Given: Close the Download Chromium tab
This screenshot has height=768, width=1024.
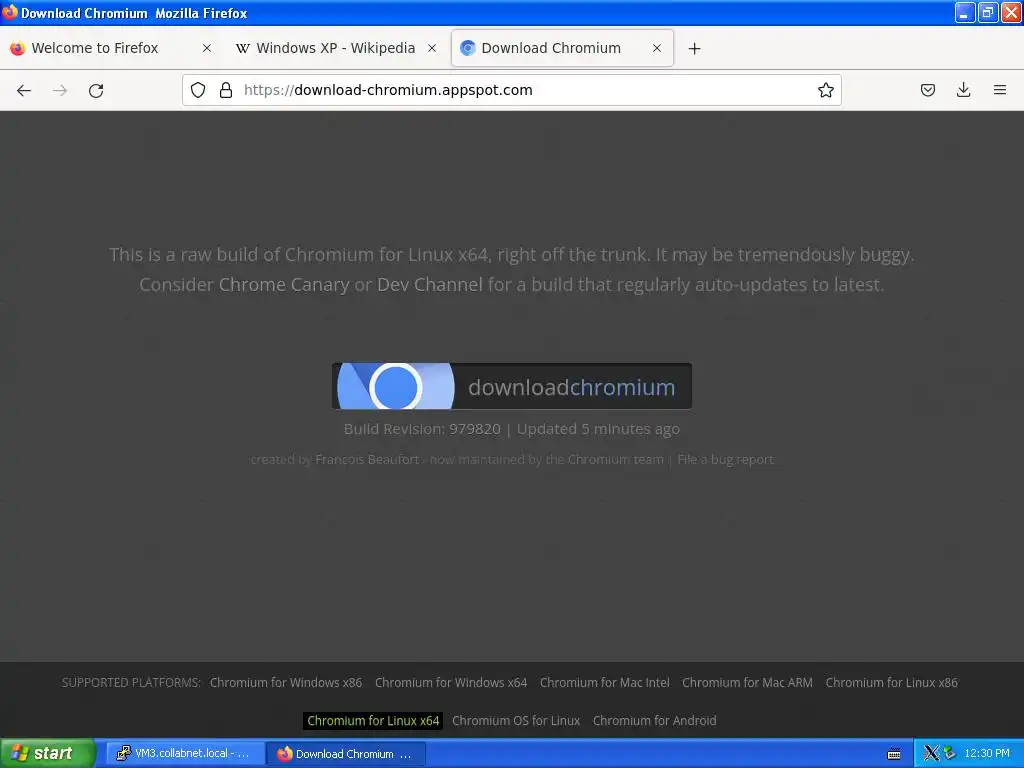Looking at the screenshot, I should coord(657,48).
